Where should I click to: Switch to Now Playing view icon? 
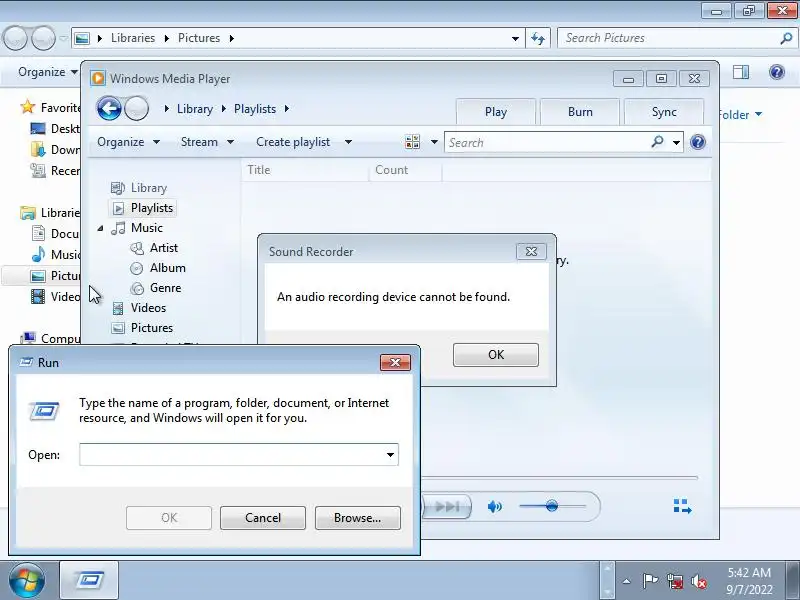coord(682,506)
